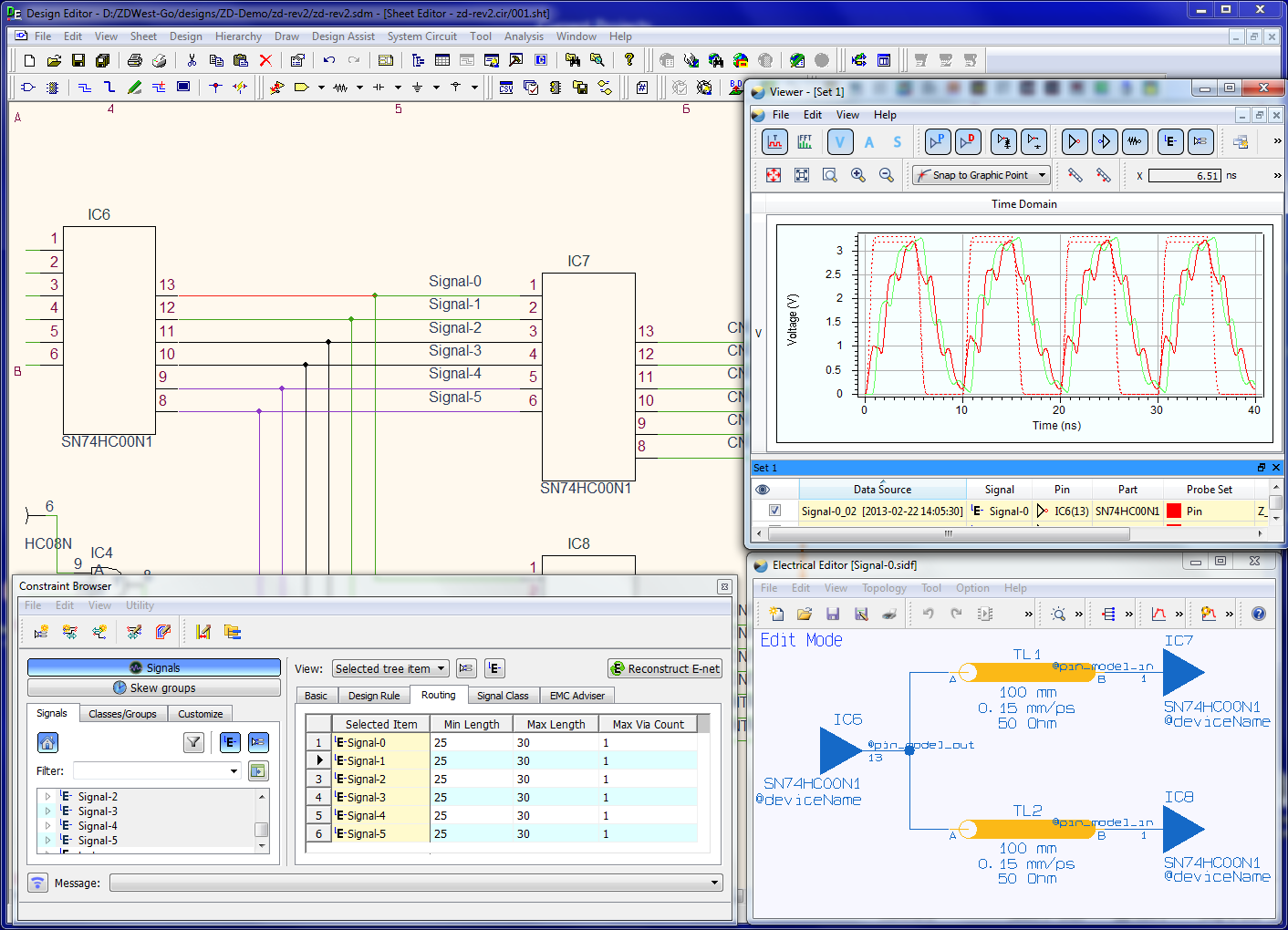Image resolution: width=1288 pixels, height=930 pixels.
Task: Activate the Voltage (V) display mode
Action: (x=839, y=141)
